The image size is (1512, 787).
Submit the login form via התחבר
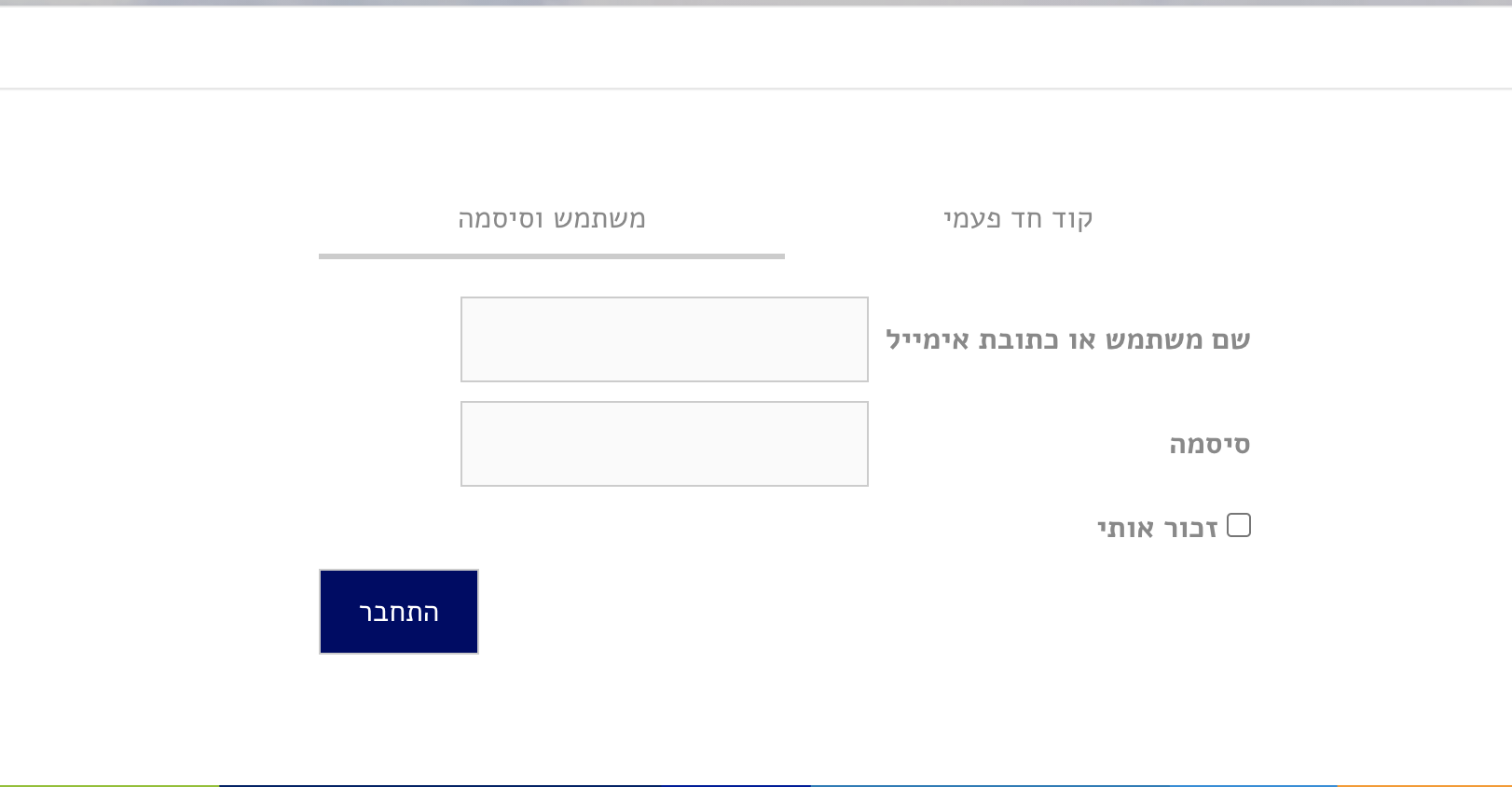tap(398, 611)
